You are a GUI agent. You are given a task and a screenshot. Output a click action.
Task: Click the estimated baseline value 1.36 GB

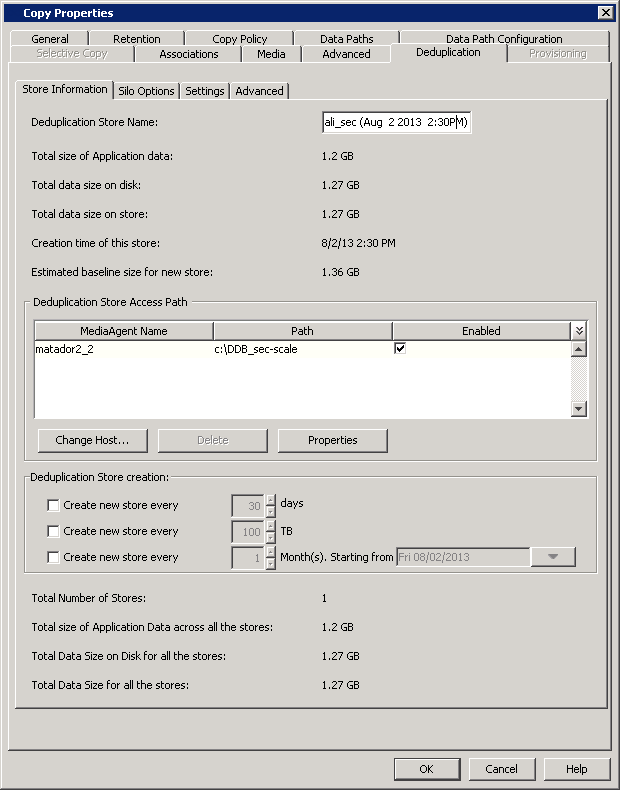[x=340, y=273]
